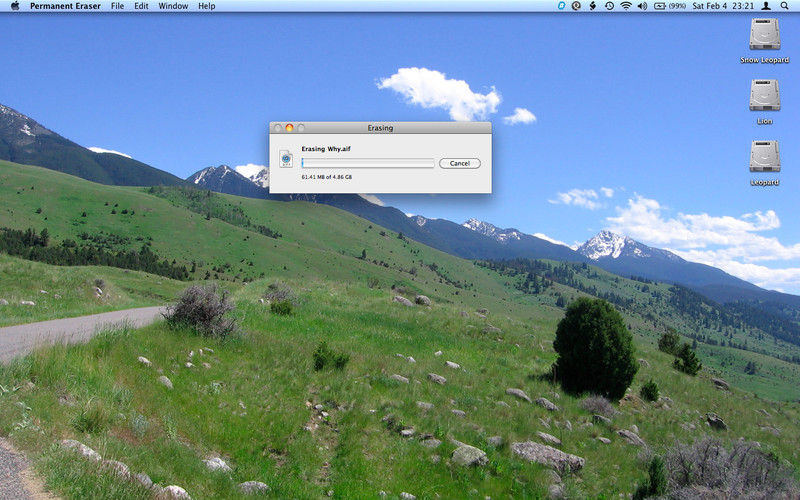Click the '61.41 MB of 4.86 GB' status text
The width and height of the screenshot is (800, 500).
point(327,177)
